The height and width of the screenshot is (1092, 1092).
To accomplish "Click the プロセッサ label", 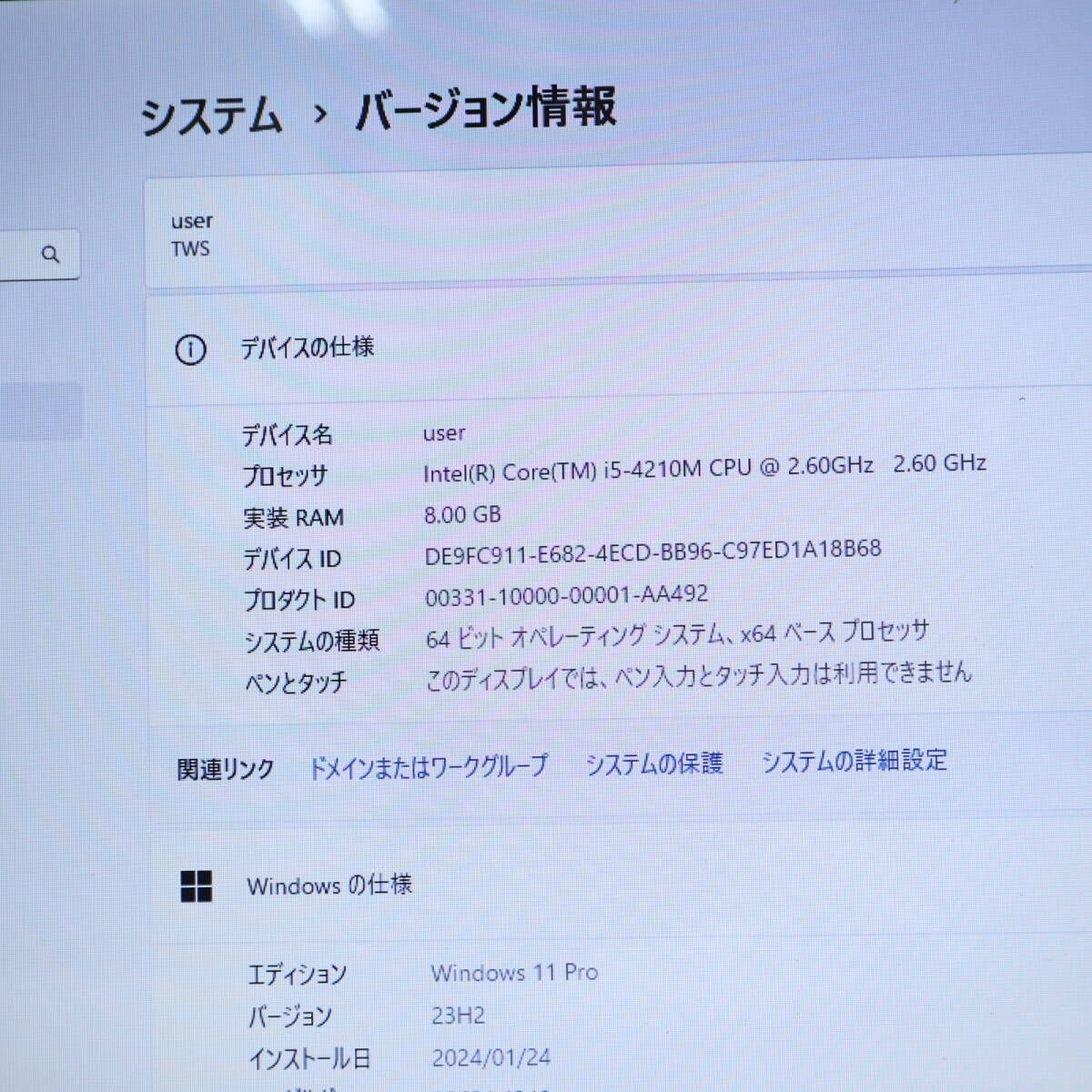I will point(285,476).
